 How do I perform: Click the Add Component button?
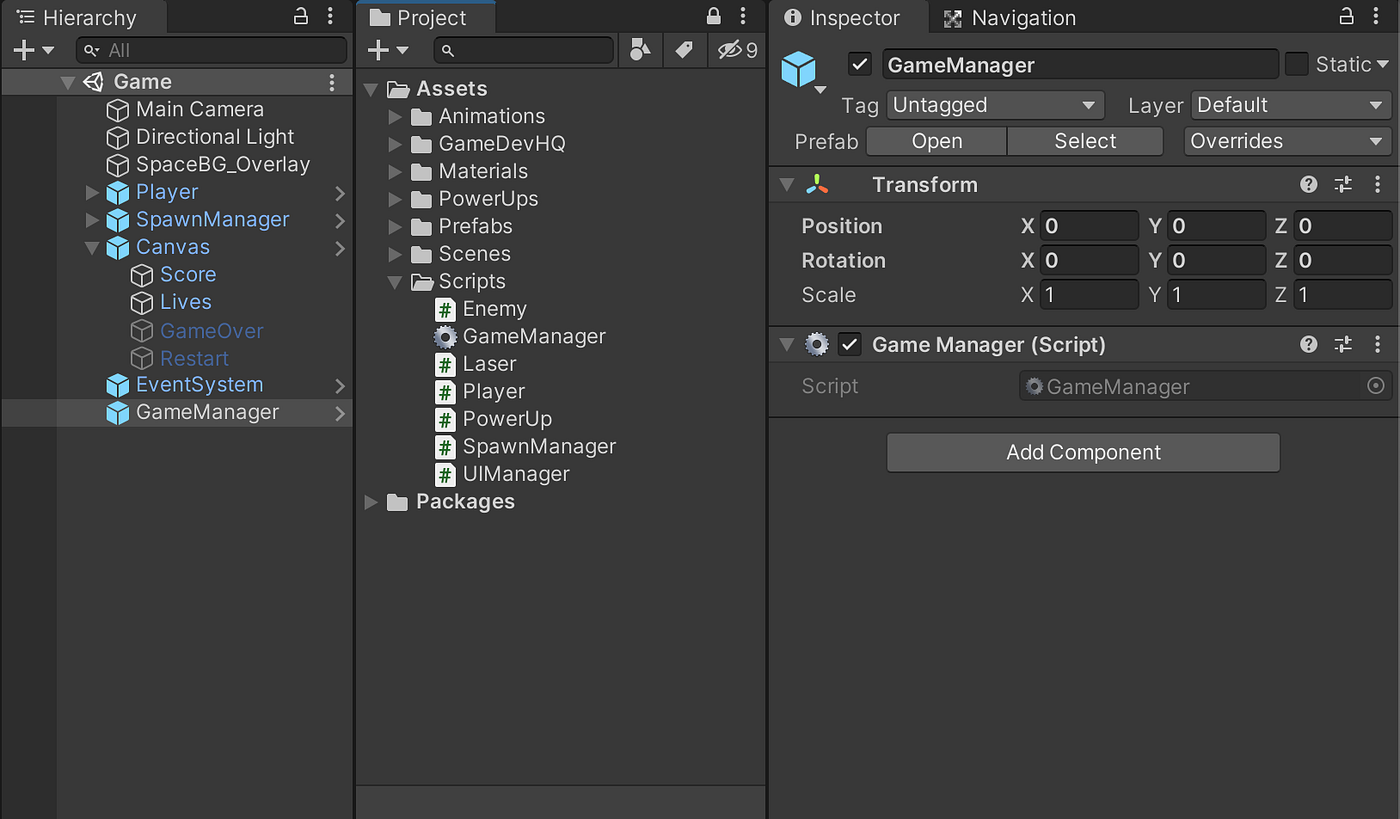pos(1083,452)
